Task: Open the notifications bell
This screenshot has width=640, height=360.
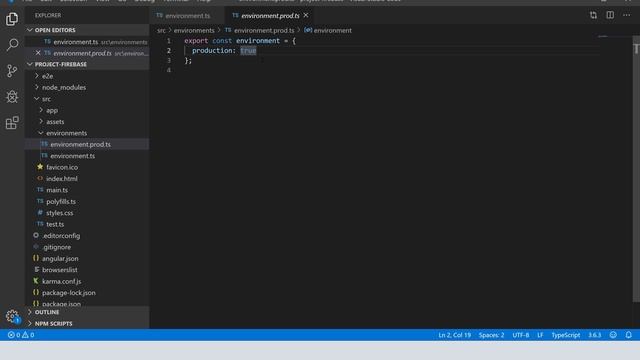Action: (x=629, y=335)
